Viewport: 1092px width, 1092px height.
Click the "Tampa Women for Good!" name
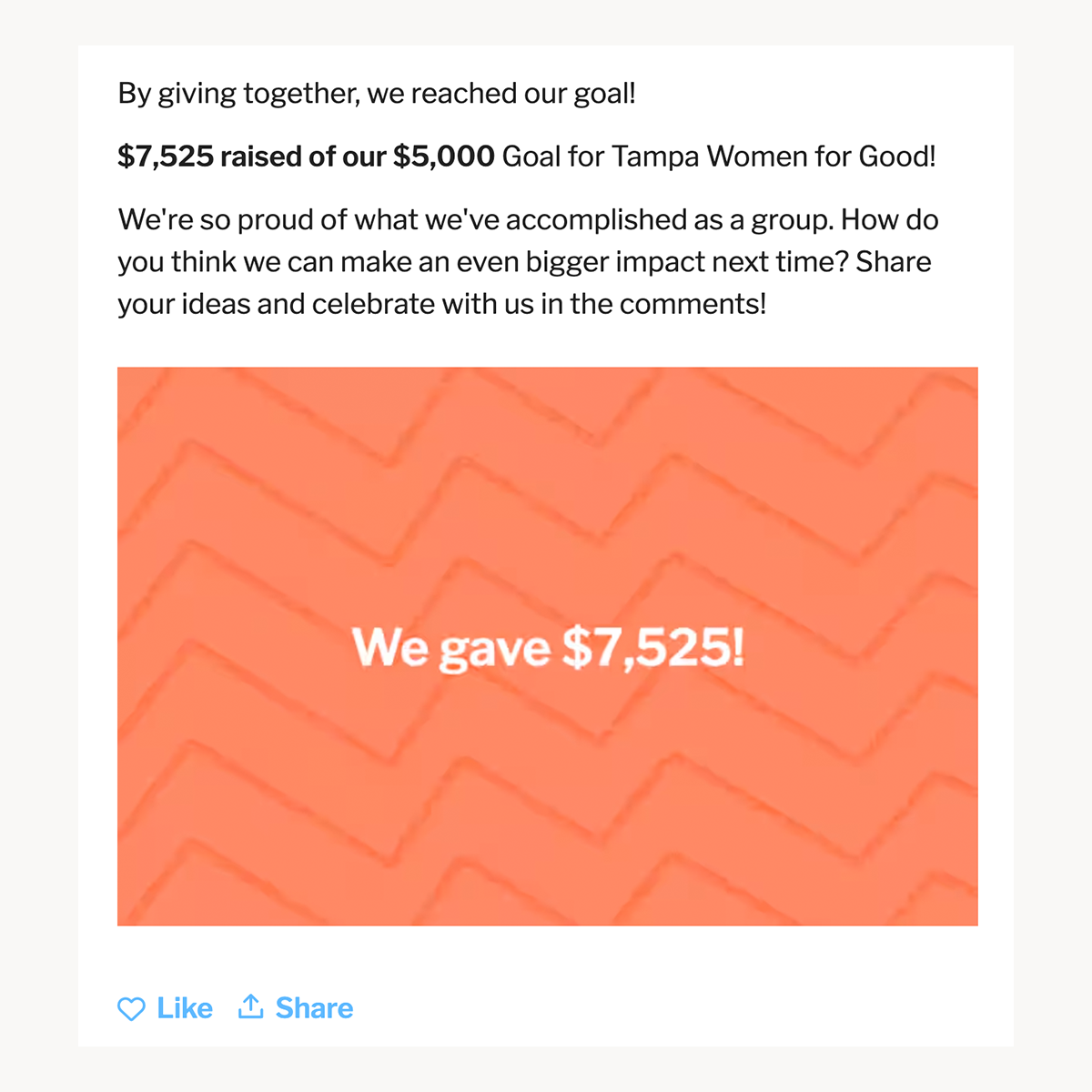tap(773, 157)
